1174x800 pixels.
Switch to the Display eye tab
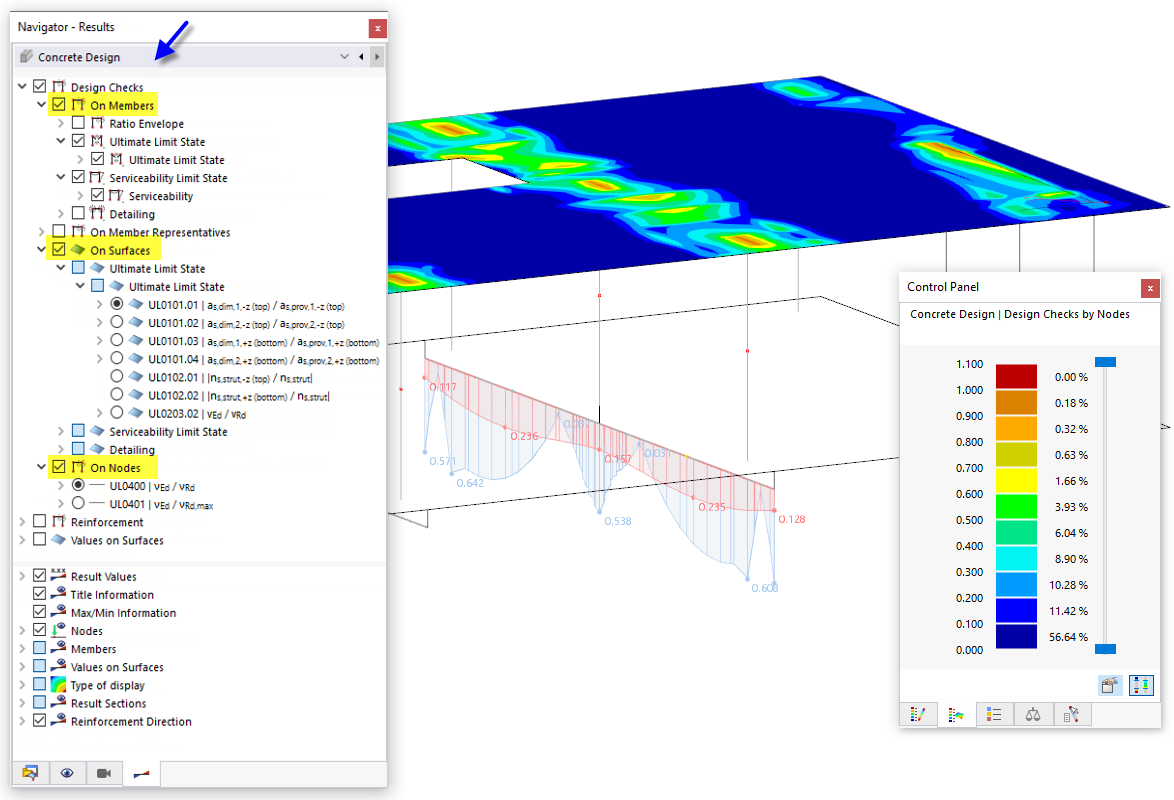[67, 773]
